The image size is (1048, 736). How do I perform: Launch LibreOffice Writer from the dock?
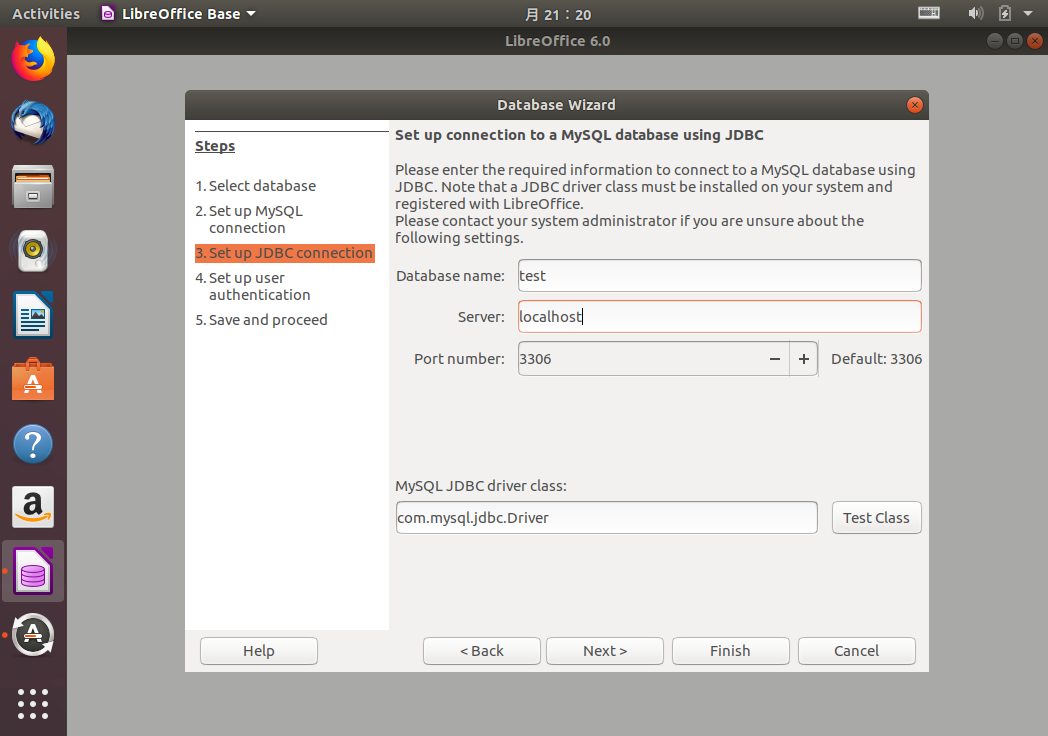click(33, 315)
